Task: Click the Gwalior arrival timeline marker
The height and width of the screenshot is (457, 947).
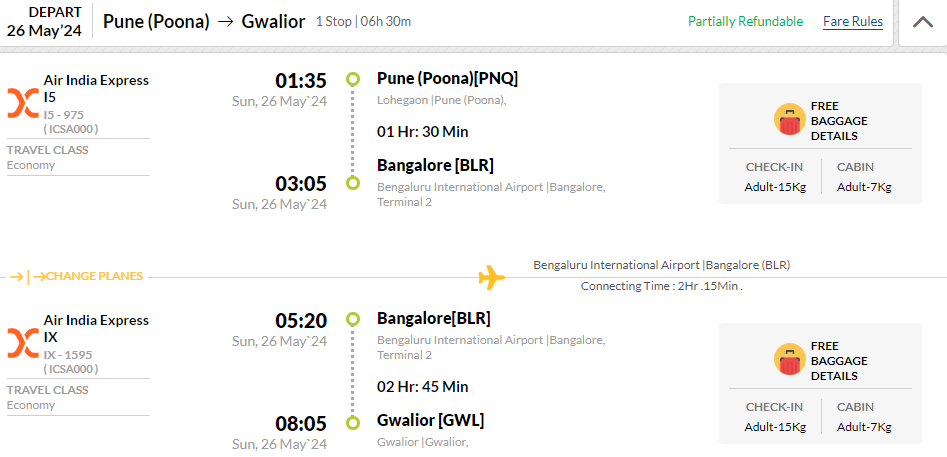Action: (353, 423)
